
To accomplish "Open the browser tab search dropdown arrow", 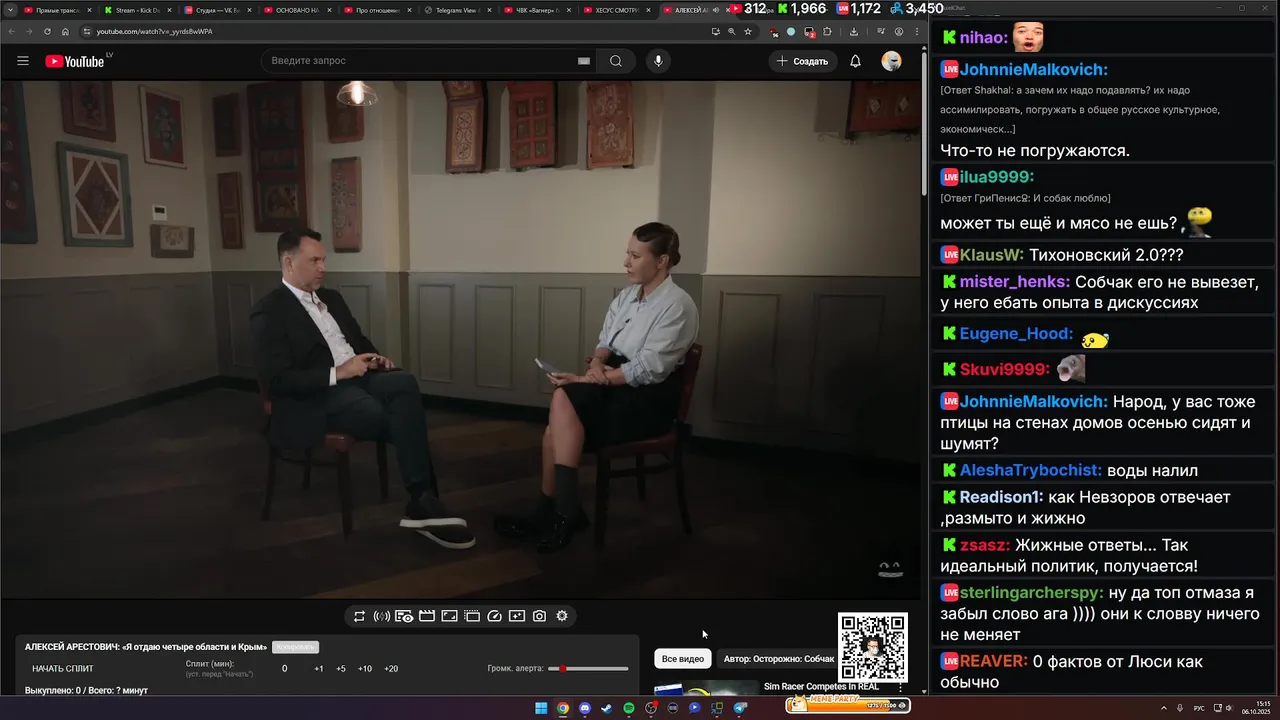I will [x=10, y=10].
